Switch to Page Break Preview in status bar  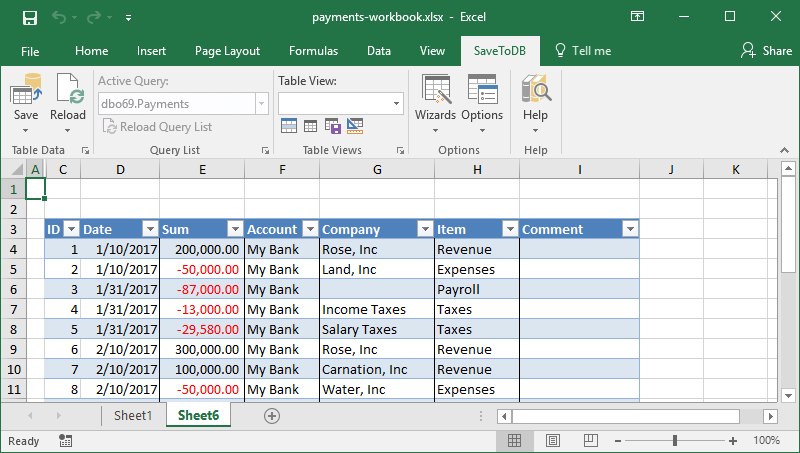pos(591,441)
